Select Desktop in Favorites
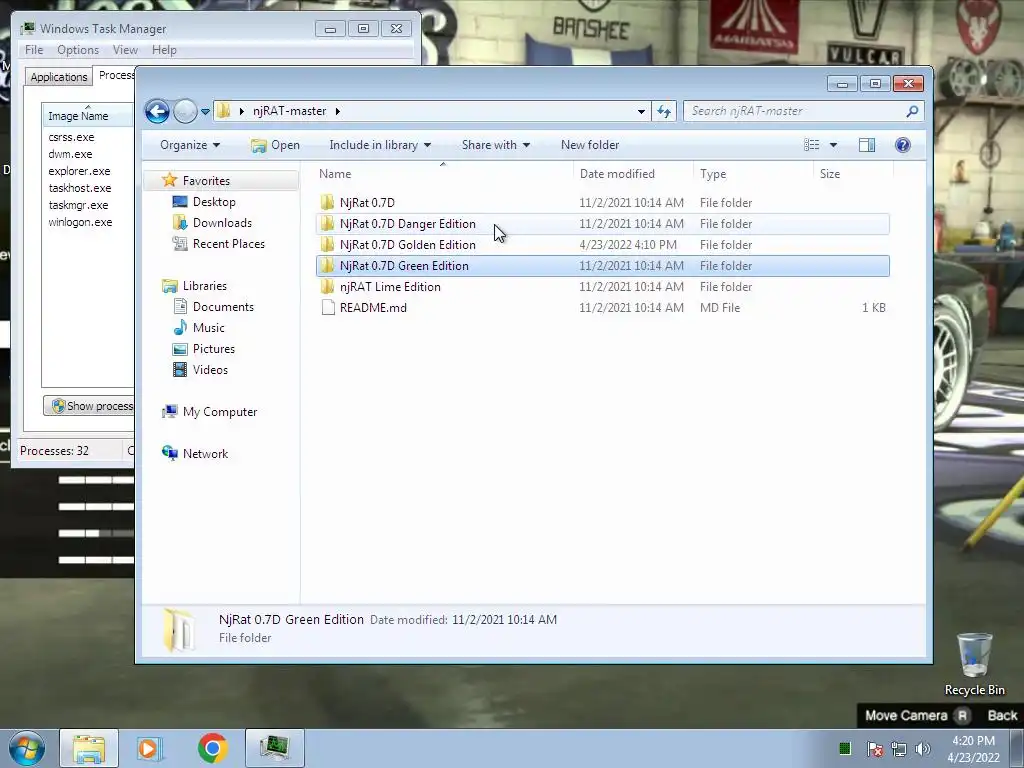Screen dimensions: 1024x768 (x=203, y=202)
